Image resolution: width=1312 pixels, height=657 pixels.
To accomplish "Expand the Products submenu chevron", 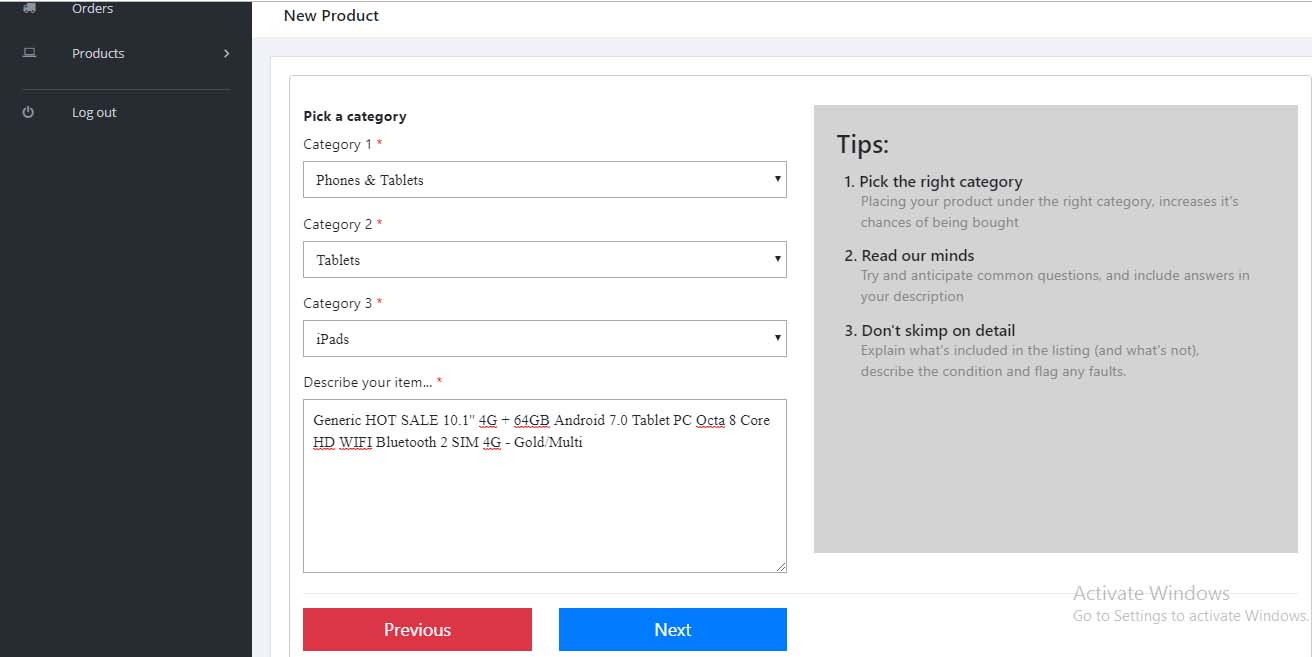I will (x=227, y=53).
